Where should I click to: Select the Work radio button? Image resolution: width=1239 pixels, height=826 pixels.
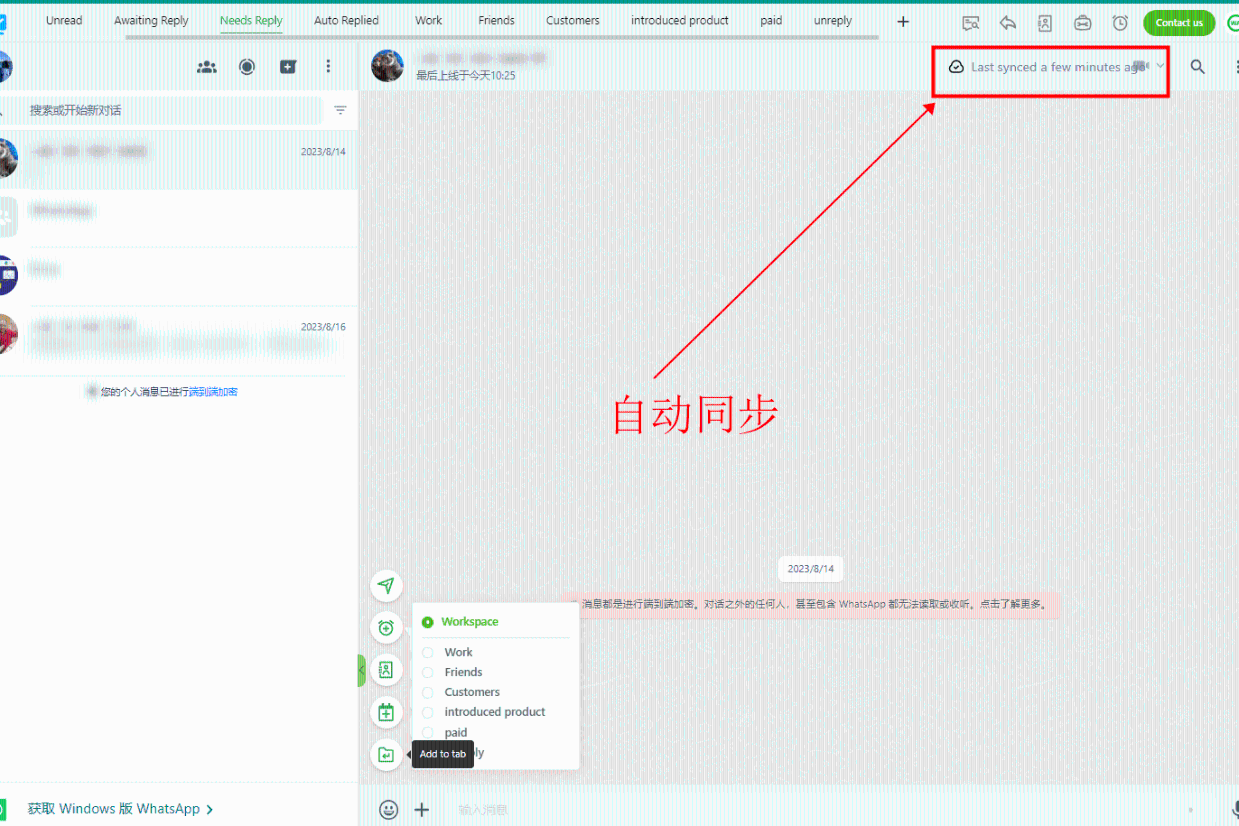[x=430, y=652]
